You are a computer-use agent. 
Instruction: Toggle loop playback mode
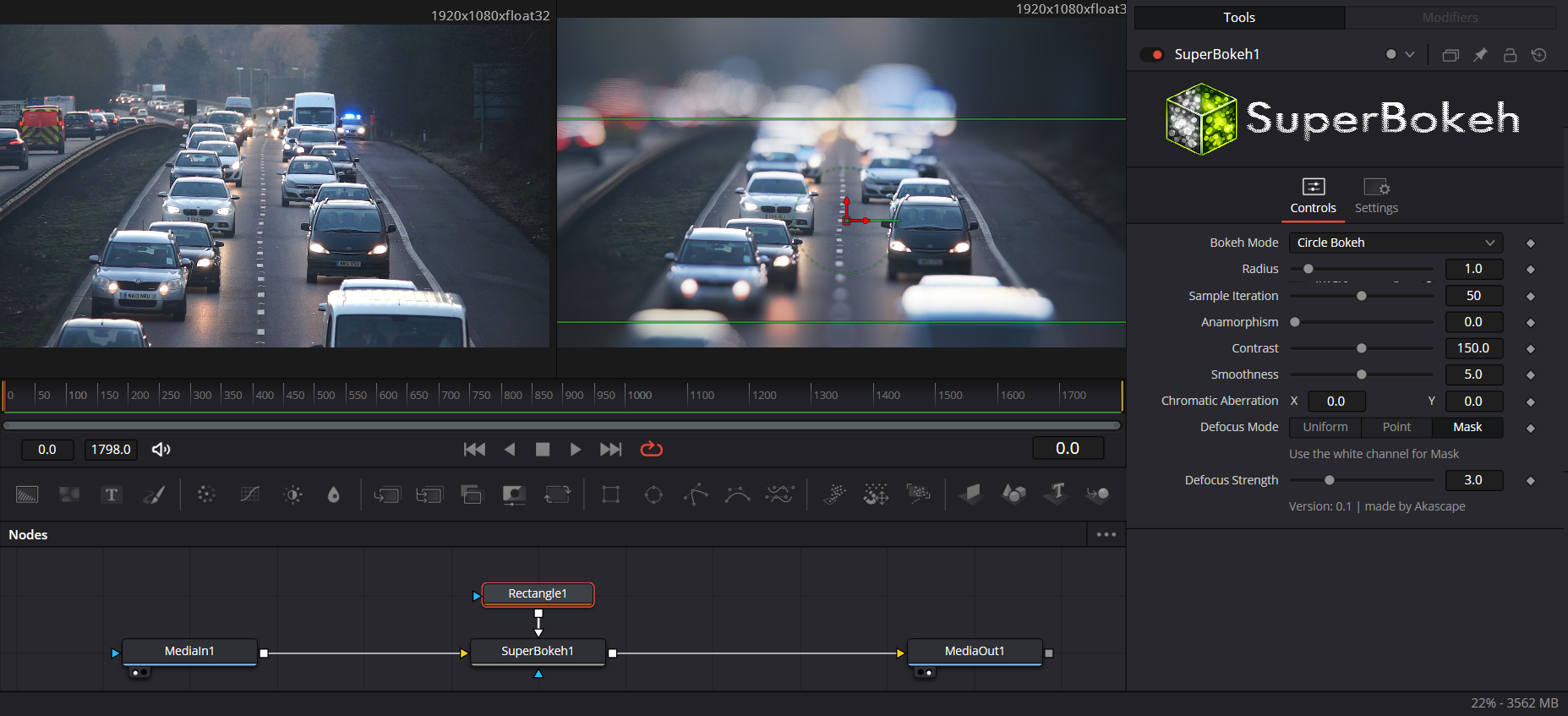click(652, 449)
